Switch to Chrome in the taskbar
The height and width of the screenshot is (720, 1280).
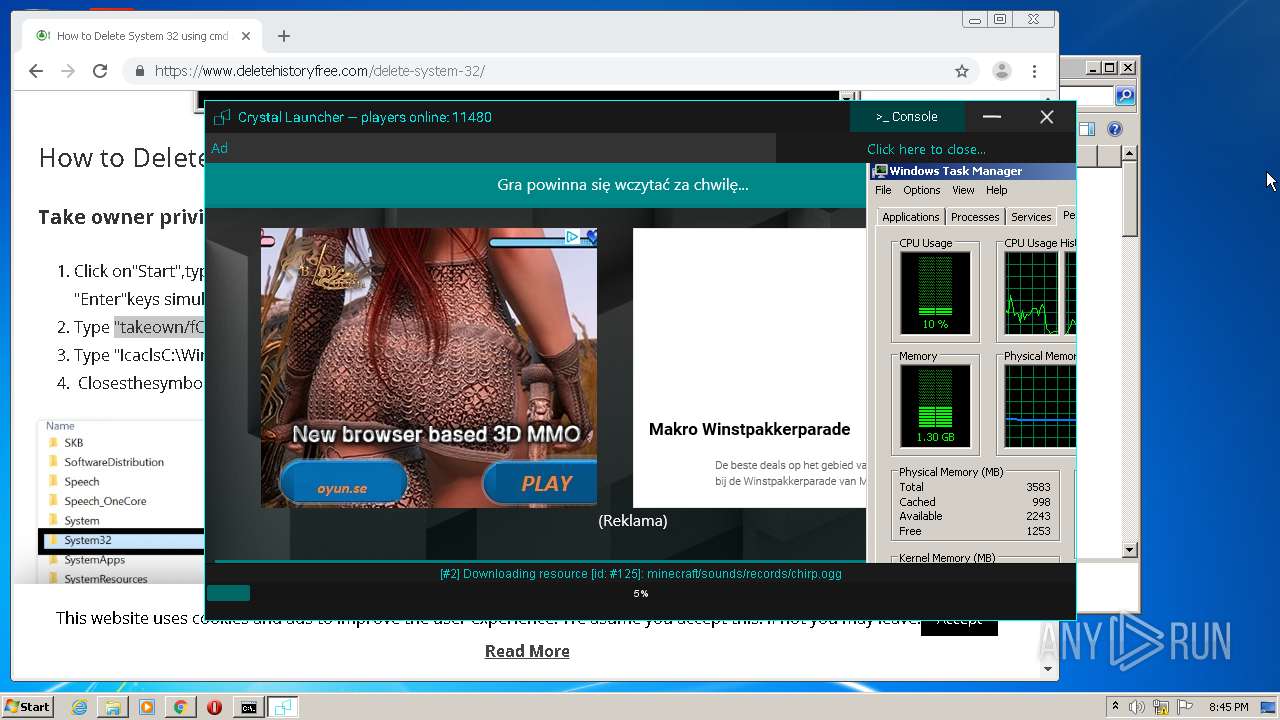pos(181,707)
